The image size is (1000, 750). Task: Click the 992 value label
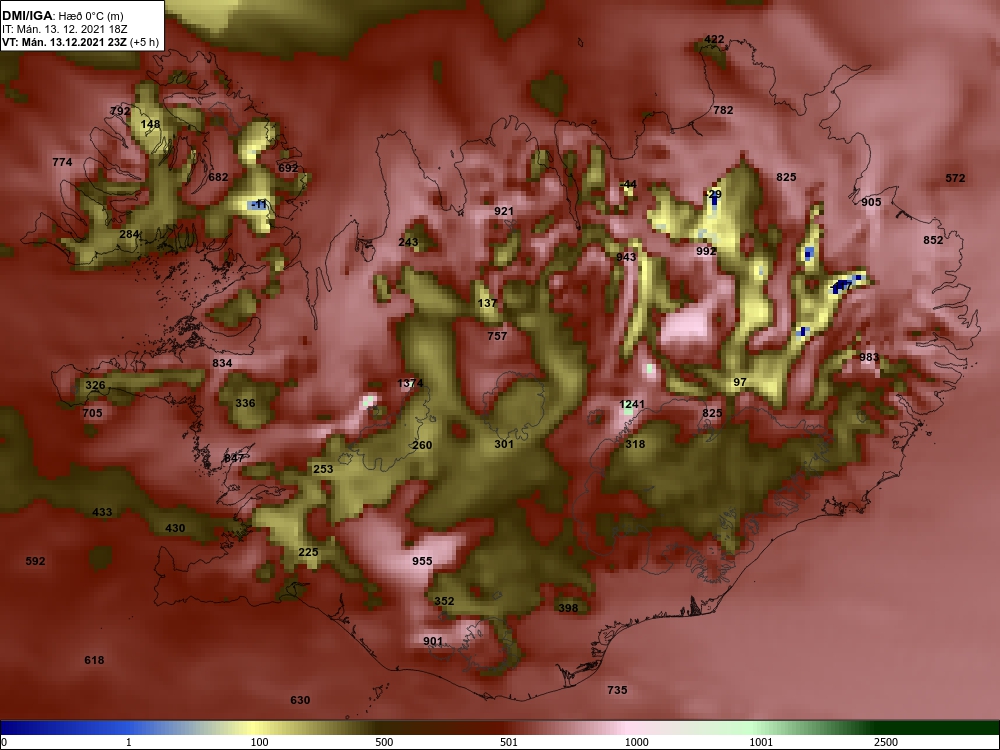coord(706,251)
